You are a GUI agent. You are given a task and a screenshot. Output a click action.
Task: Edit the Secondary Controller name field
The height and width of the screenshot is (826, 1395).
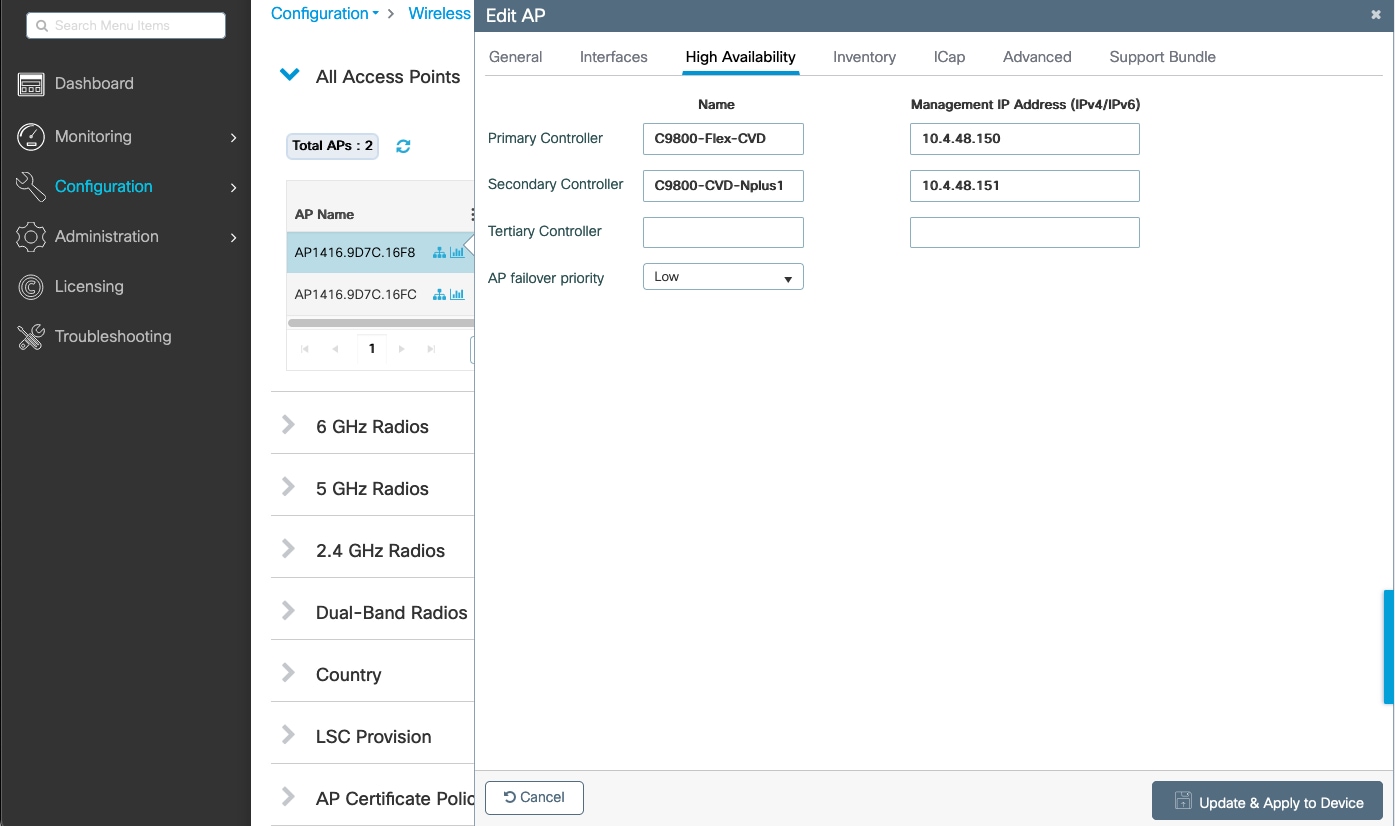723,186
